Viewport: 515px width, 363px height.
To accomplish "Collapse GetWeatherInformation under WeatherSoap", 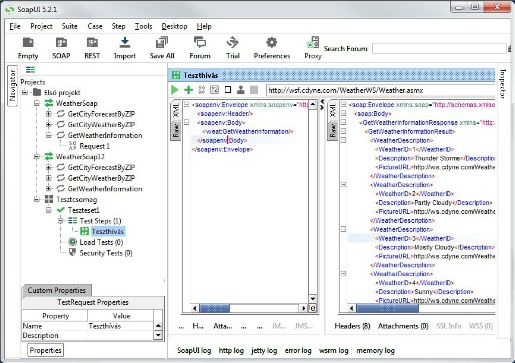I will [x=49, y=135].
